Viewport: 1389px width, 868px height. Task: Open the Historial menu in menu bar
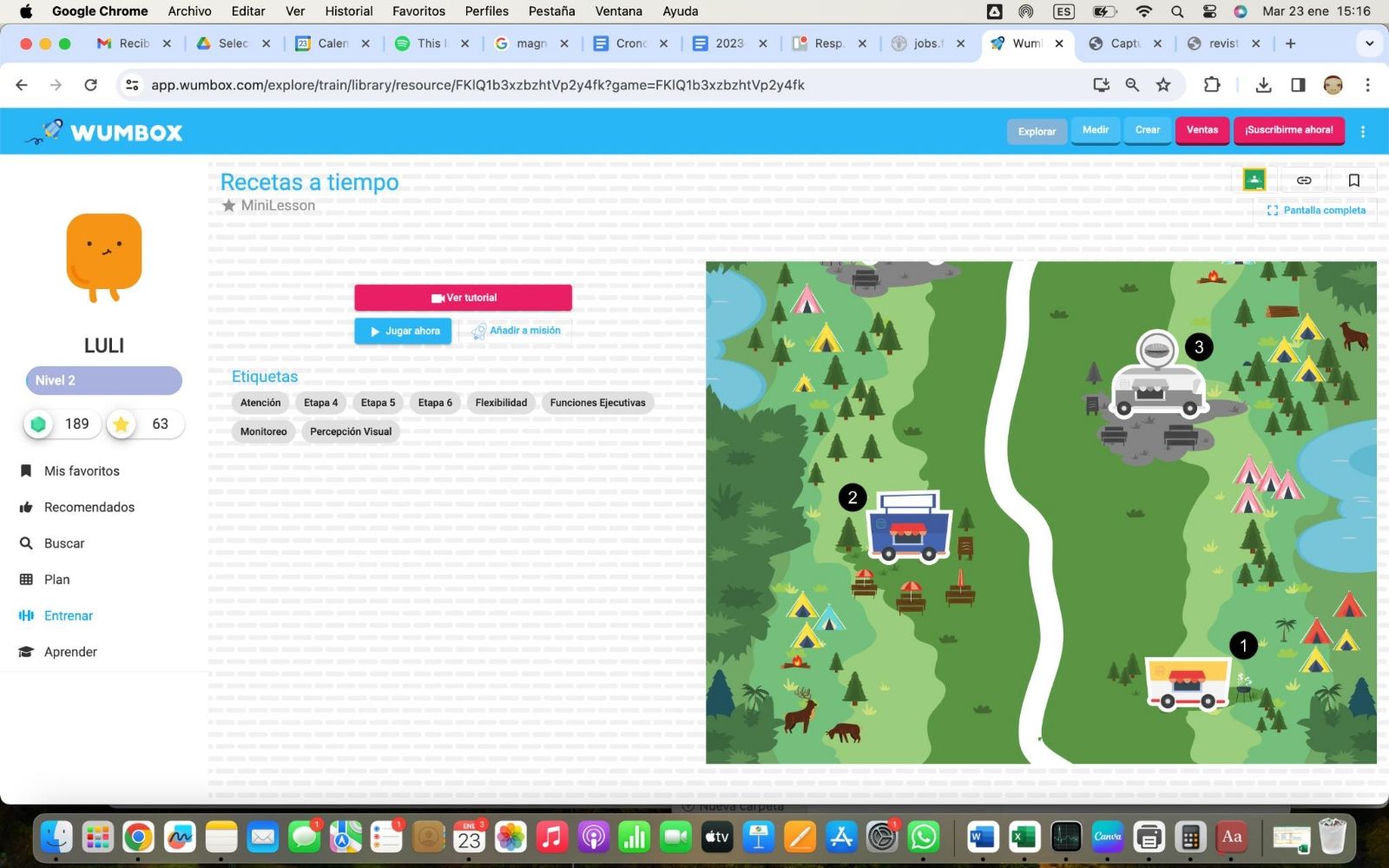pos(348,11)
